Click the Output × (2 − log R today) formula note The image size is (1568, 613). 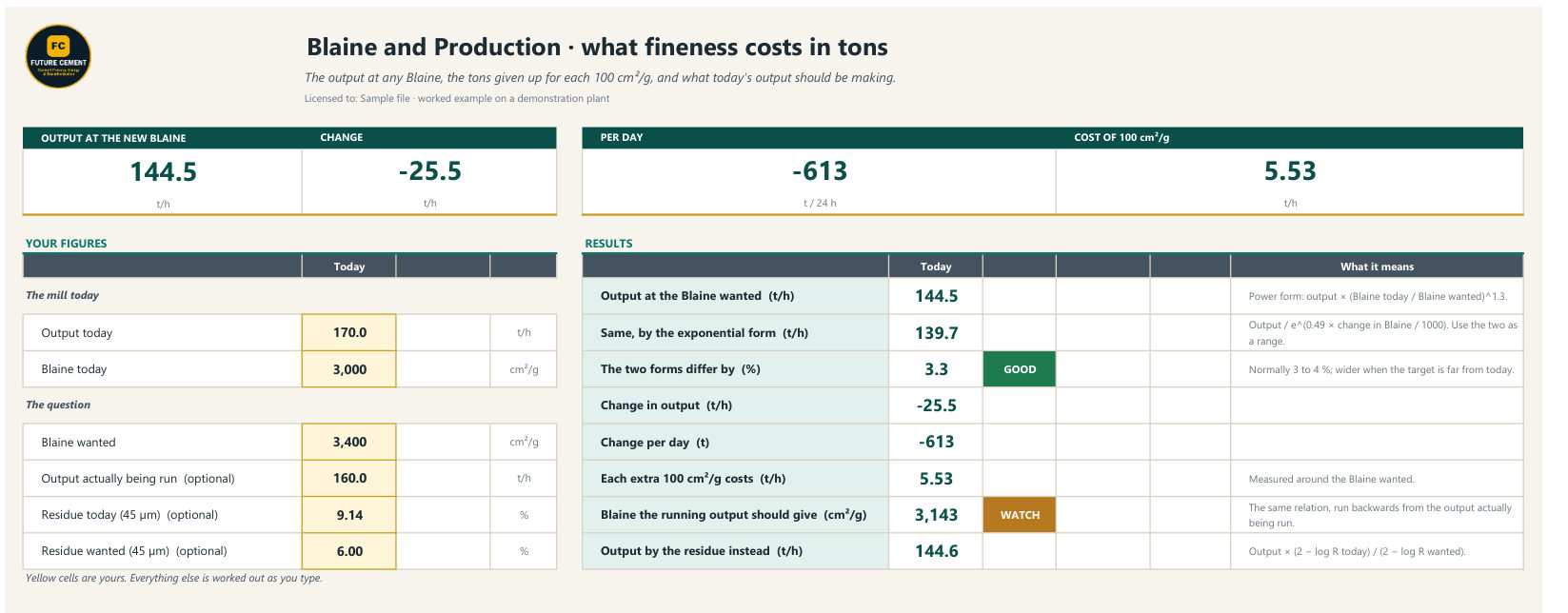tap(1357, 551)
